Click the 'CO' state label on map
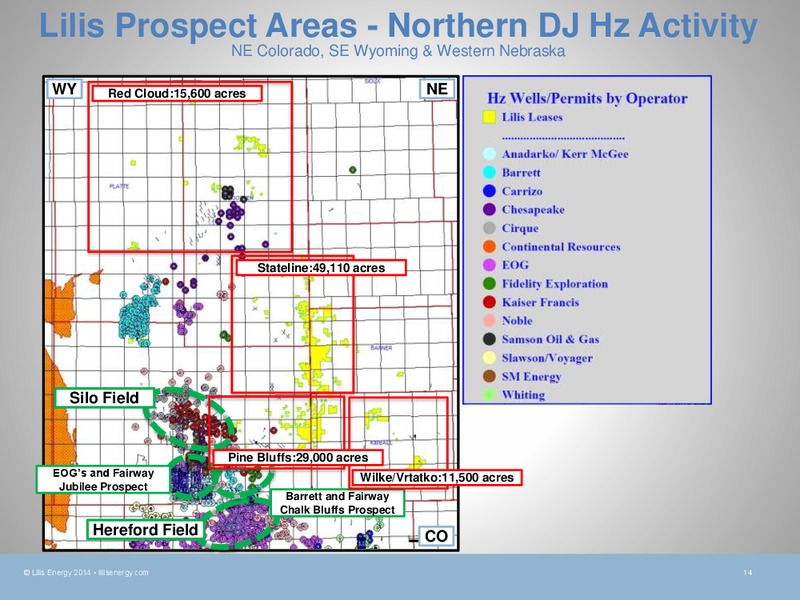800x600 pixels. point(436,536)
